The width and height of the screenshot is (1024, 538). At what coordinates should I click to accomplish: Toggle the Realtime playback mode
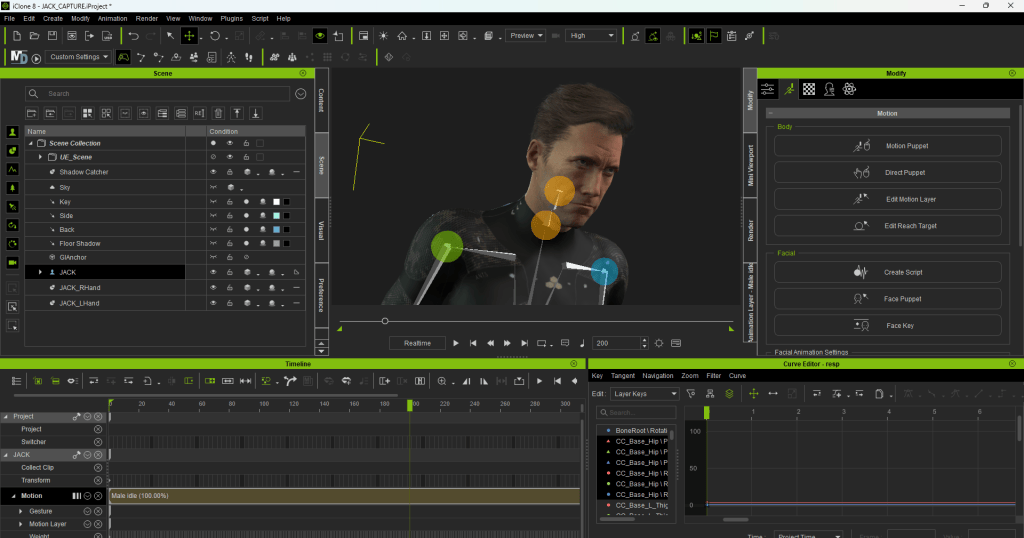click(417, 343)
